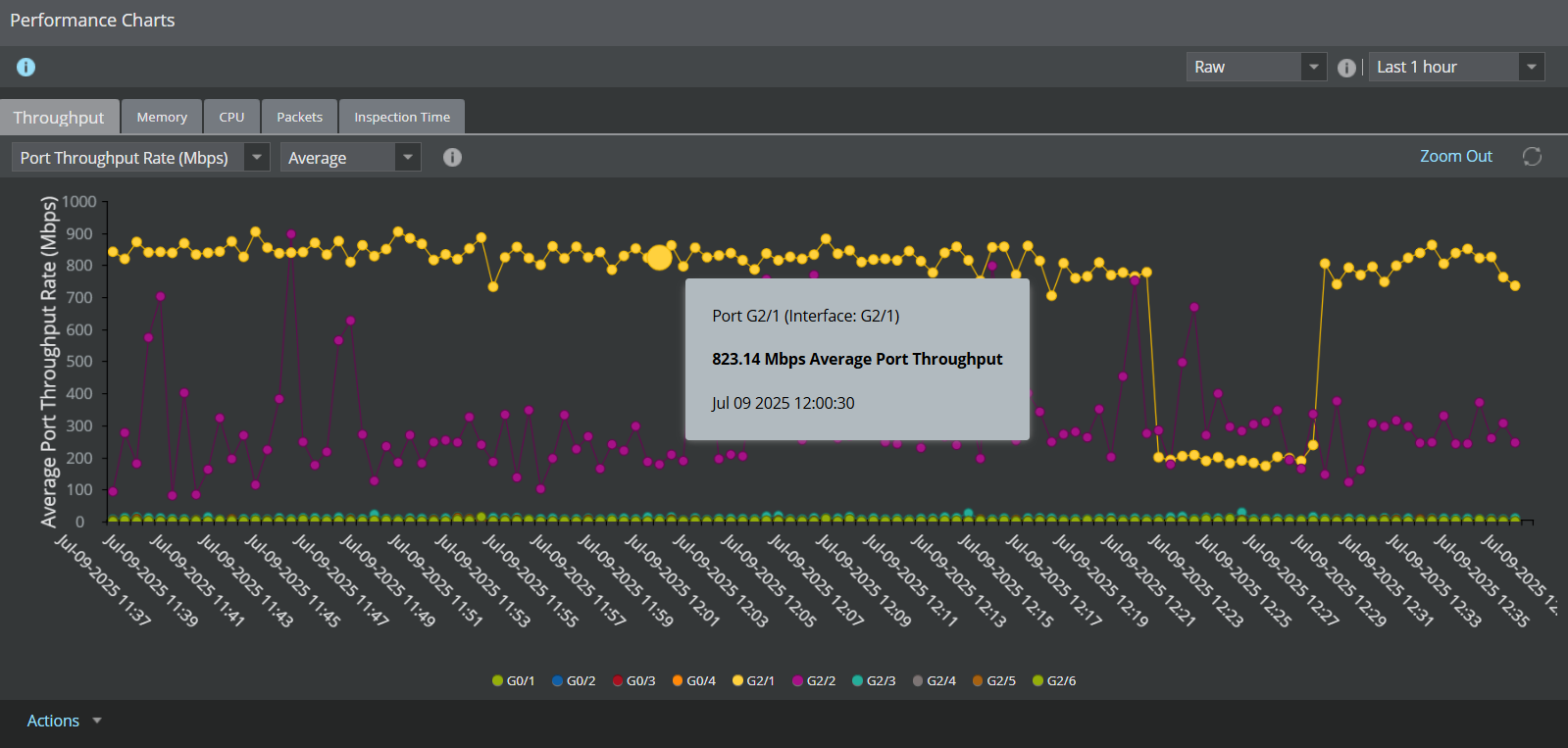Click the Average Port Throughput Rate axis title
This screenshot has height=748, width=1568.
48,362
